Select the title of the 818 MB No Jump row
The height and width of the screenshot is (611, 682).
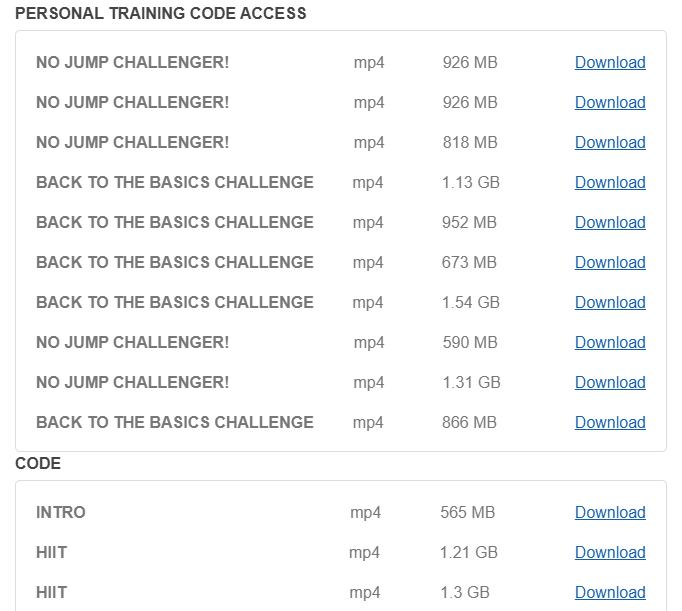(x=132, y=142)
